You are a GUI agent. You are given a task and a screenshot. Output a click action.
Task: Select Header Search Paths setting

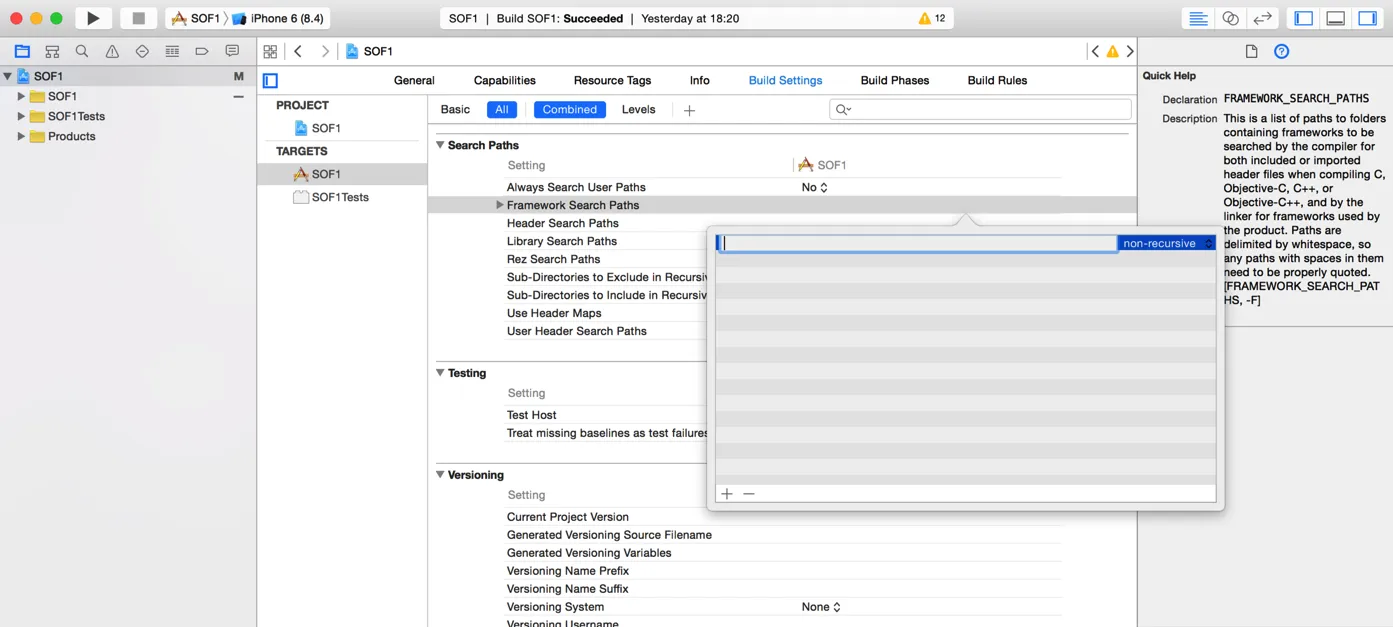tap(563, 223)
